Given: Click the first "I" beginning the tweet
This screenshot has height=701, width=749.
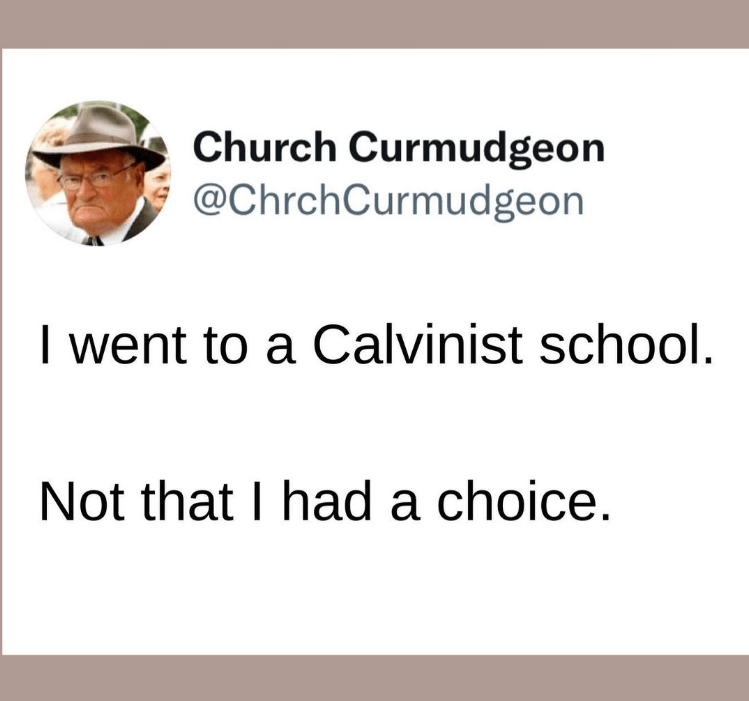Looking at the screenshot, I should (x=46, y=346).
